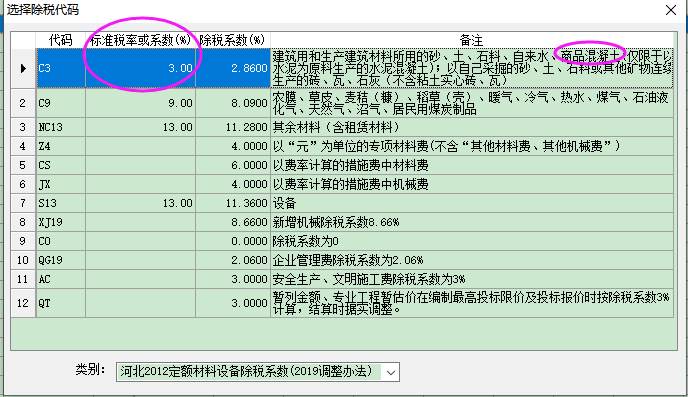Click the 3.0000 cell in QT row

[233, 303]
